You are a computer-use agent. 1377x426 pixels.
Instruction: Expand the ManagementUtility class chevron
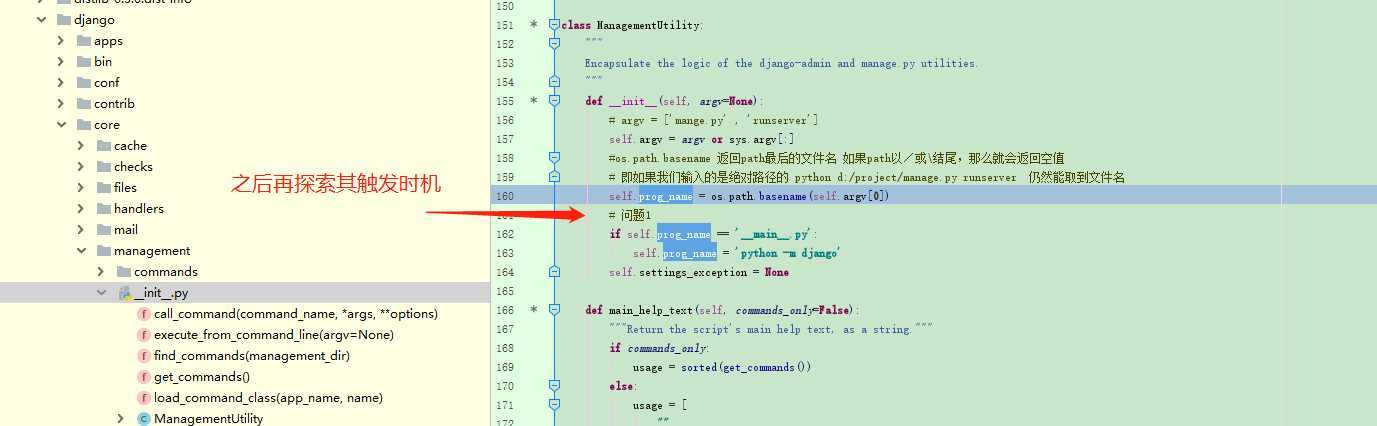coord(121,418)
